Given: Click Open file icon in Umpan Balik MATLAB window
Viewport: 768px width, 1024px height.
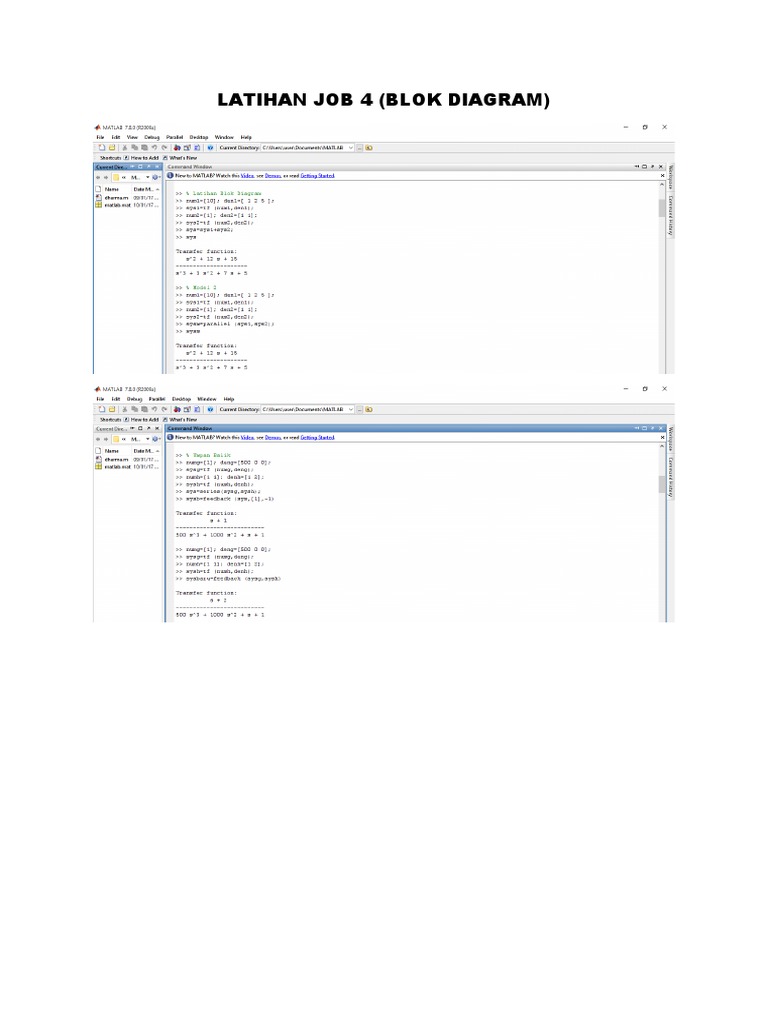Looking at the screenshot, I should click(112, 409).
